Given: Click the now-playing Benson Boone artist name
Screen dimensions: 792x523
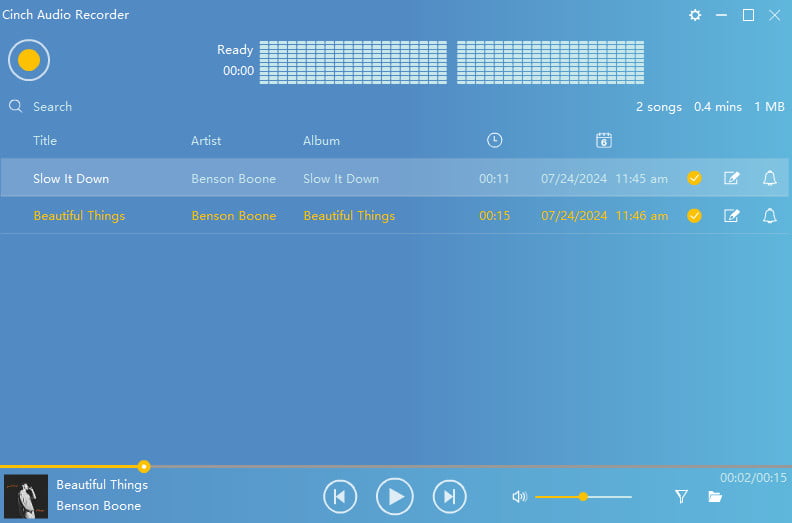Looking at the screenshot, I should 99,505.
